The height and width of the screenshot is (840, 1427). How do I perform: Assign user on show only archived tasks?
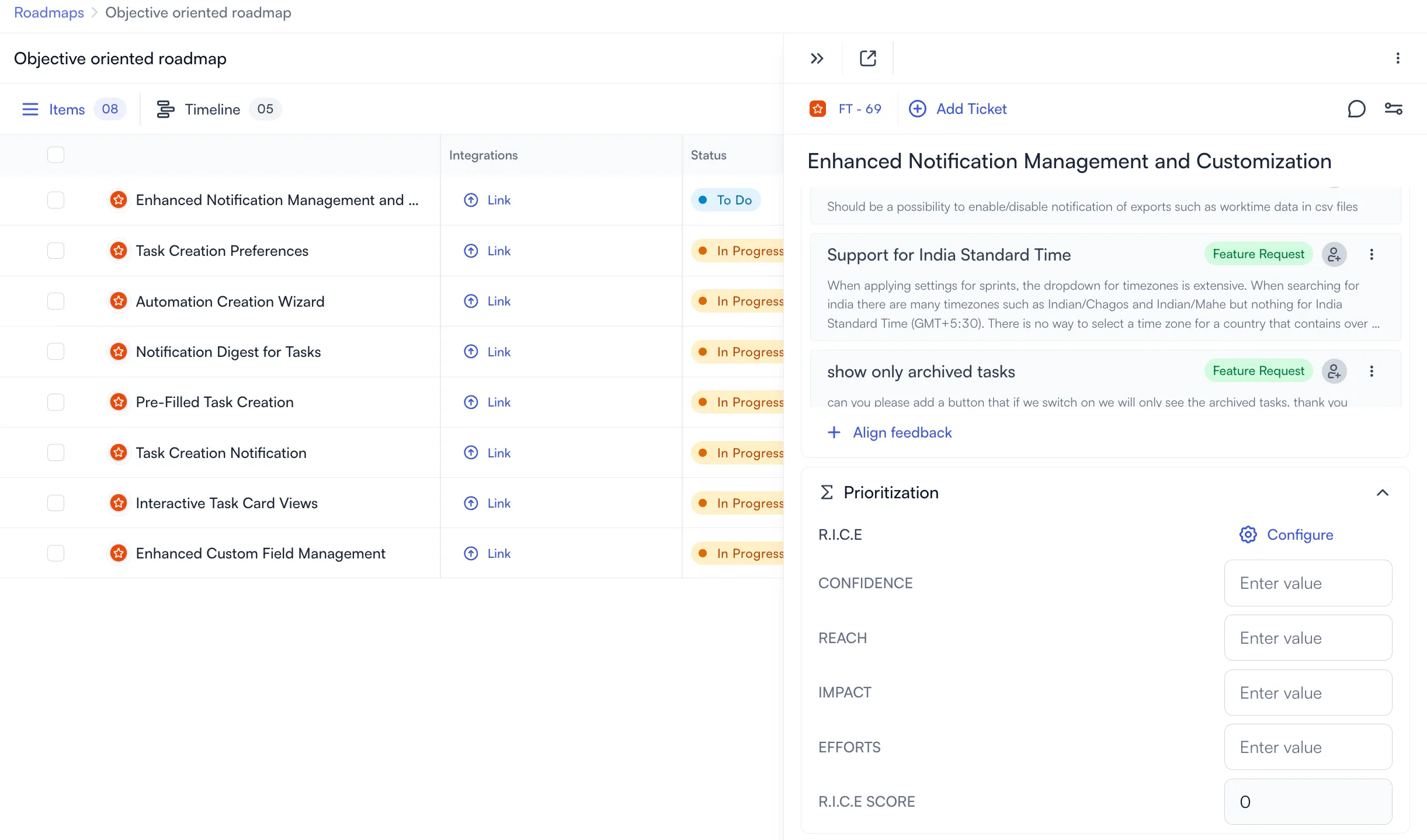1334,371
